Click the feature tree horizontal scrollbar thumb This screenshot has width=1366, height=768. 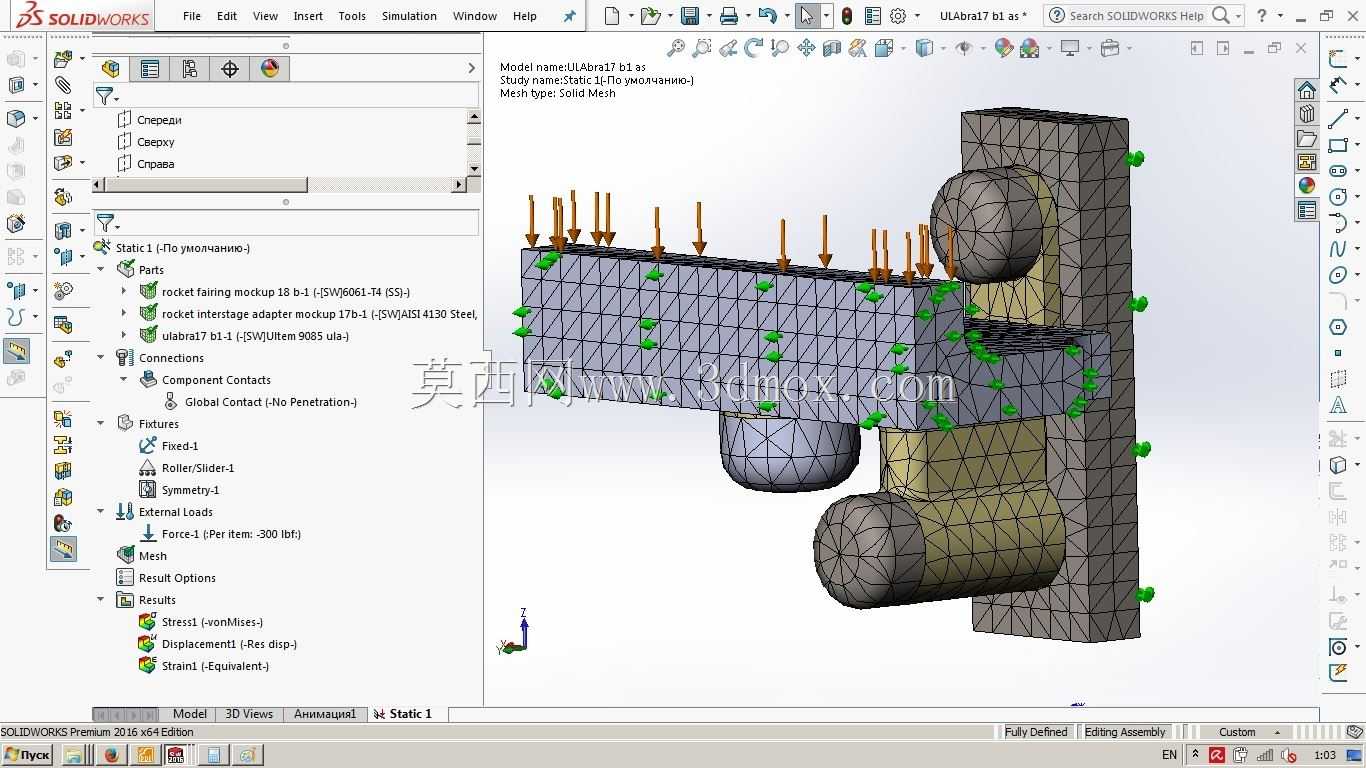click(x=206, y=185)
